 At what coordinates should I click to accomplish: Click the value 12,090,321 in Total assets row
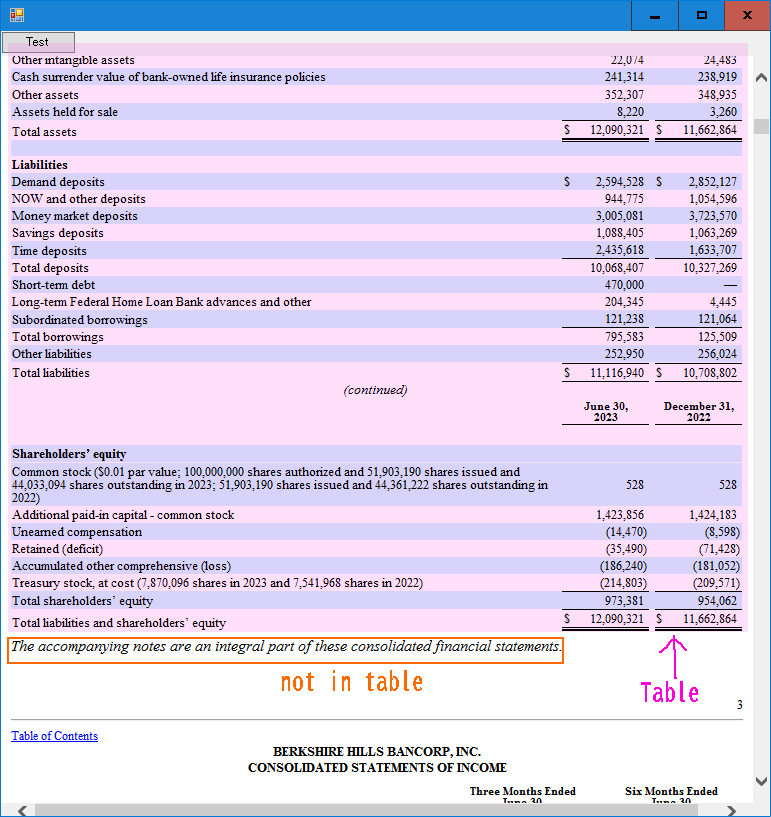tap(617, 130)
